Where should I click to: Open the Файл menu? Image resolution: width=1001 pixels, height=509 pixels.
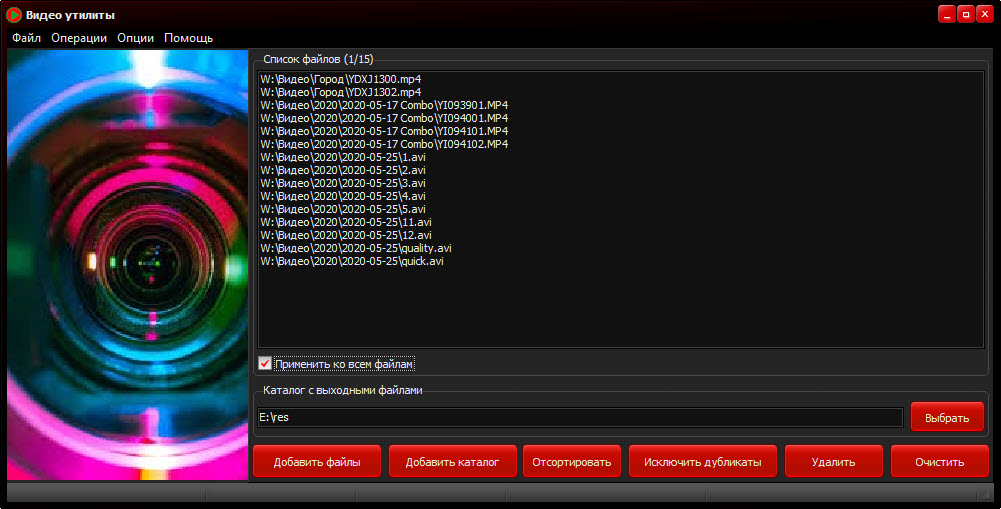[27, 38]
